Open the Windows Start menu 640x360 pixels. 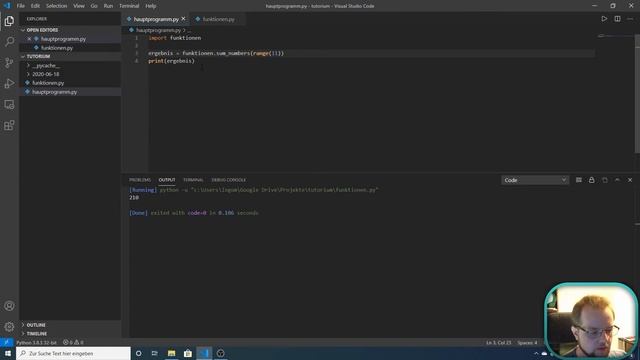coord(7,353)
